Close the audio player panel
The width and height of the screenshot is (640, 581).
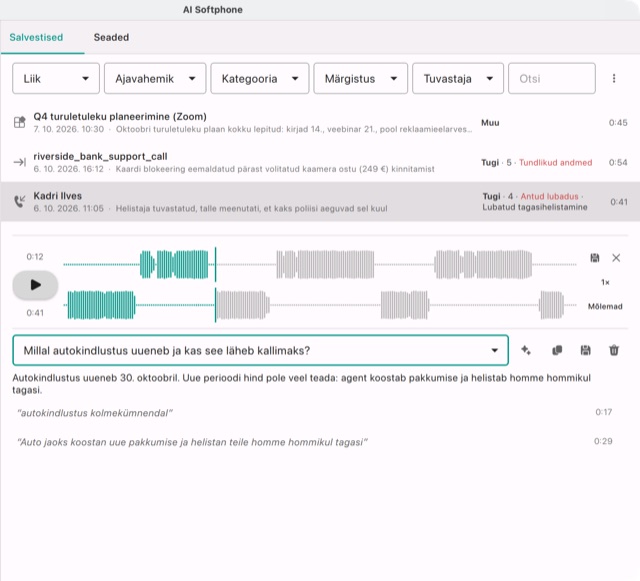click(x=616, y=258)
